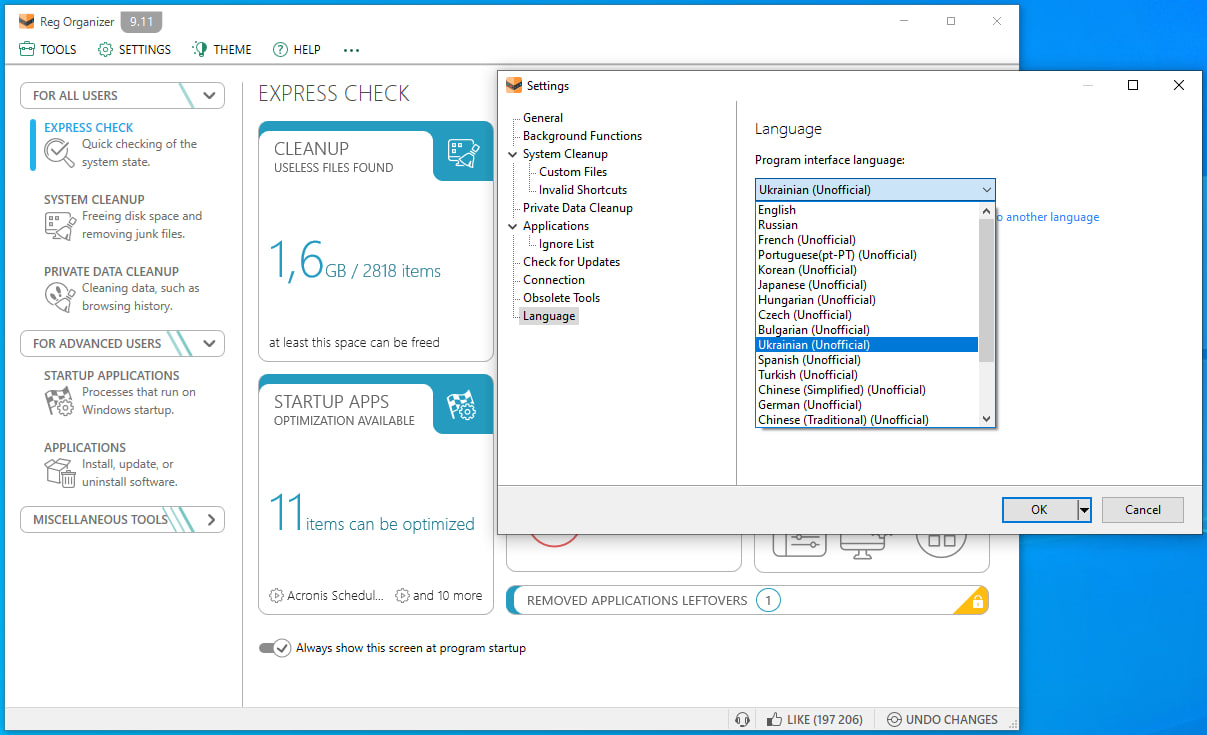This screenshot has width=1207, height=735.
Task: Select Connection in Settings tree
Action: (x=554, y=280)
